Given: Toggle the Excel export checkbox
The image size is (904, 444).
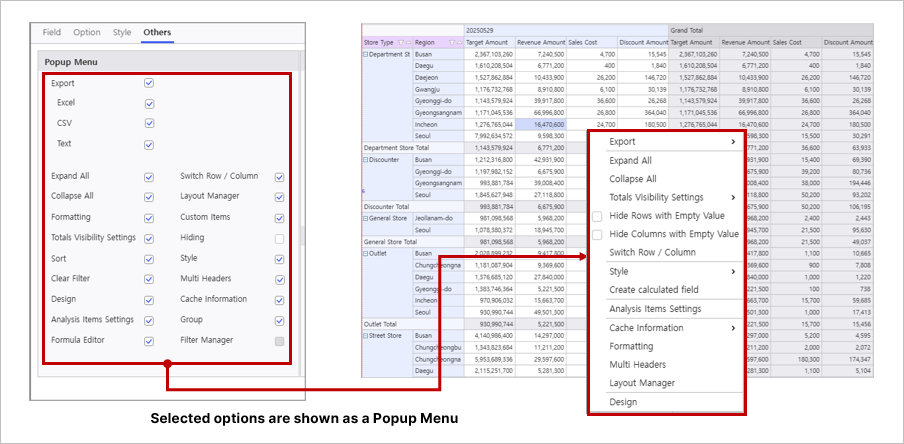Looking at the screenshot, I should click(x=149, y=104).
